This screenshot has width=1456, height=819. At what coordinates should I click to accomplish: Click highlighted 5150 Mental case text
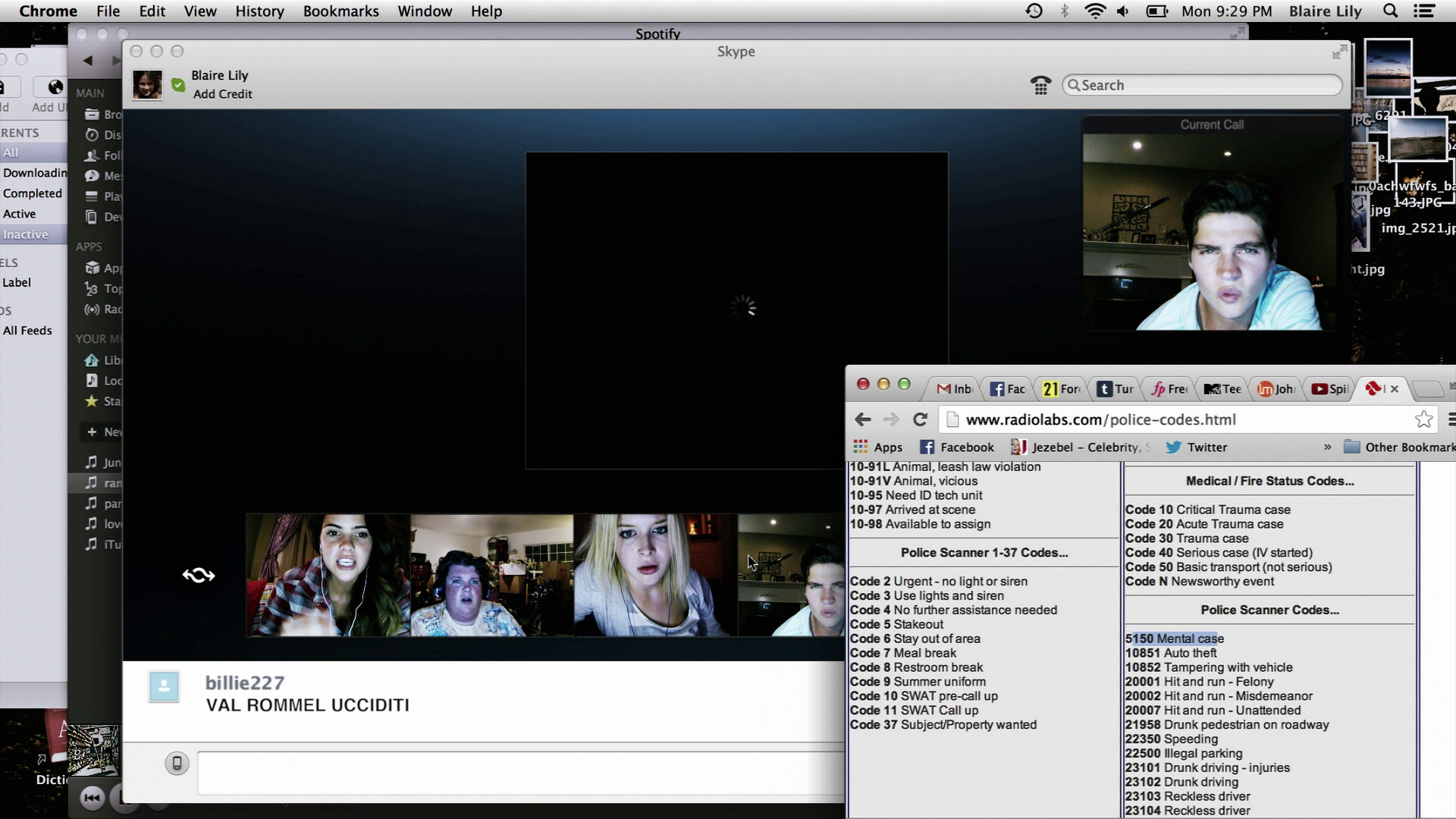[x=1175, y=639]
